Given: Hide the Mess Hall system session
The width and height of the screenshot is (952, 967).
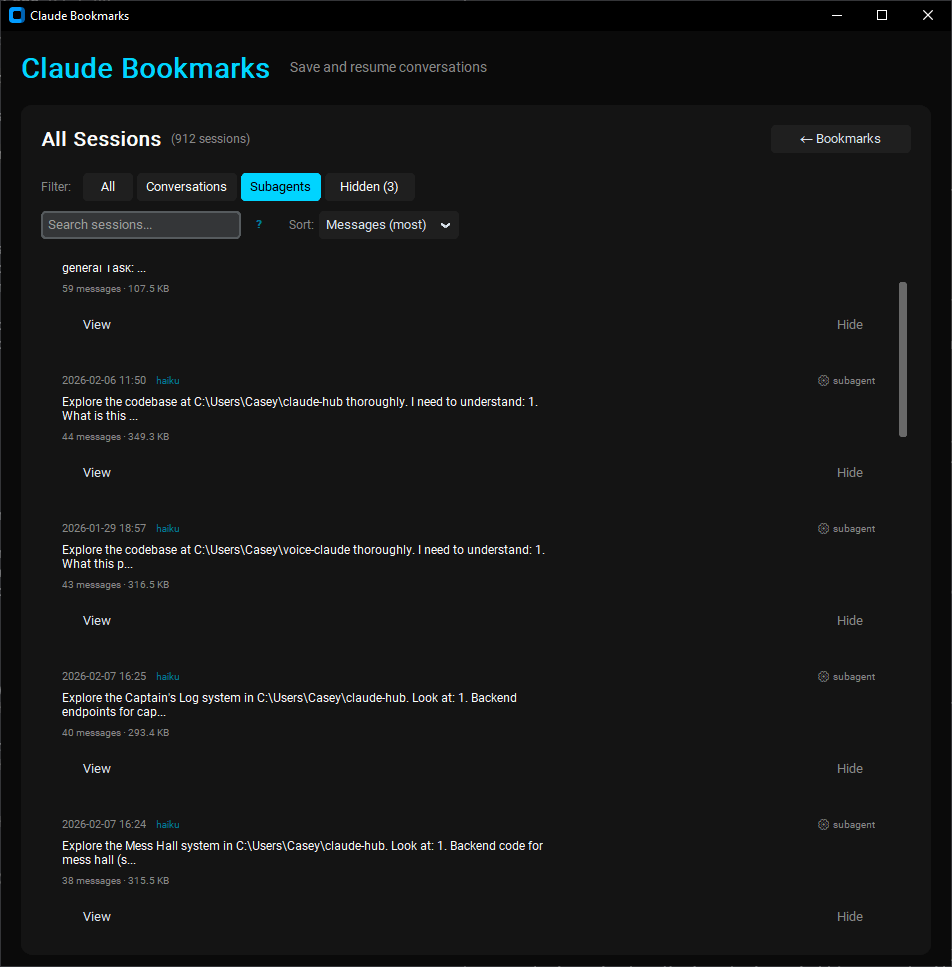Looking at the screenshot, I should pyautogui.click(x=849, y=917).
